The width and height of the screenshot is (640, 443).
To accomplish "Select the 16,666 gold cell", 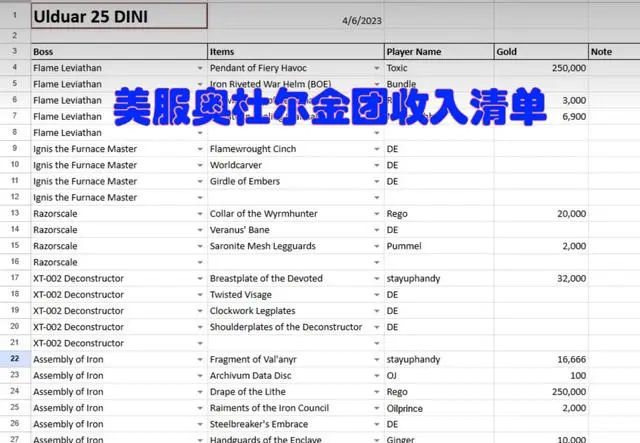I will pyautogui.click(x=541, y=360).
